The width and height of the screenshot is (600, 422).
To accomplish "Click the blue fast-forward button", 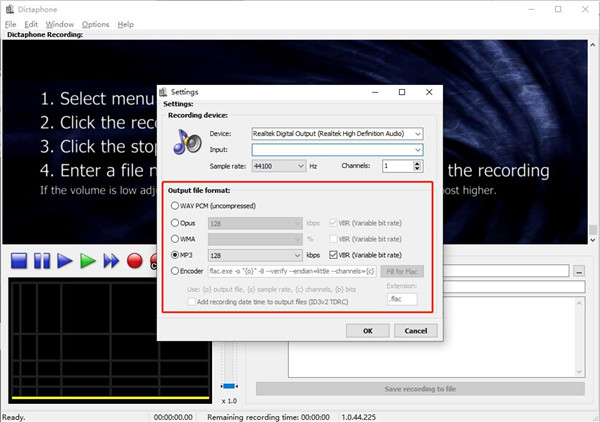I will pyautogui.click(x=111, y=261).
